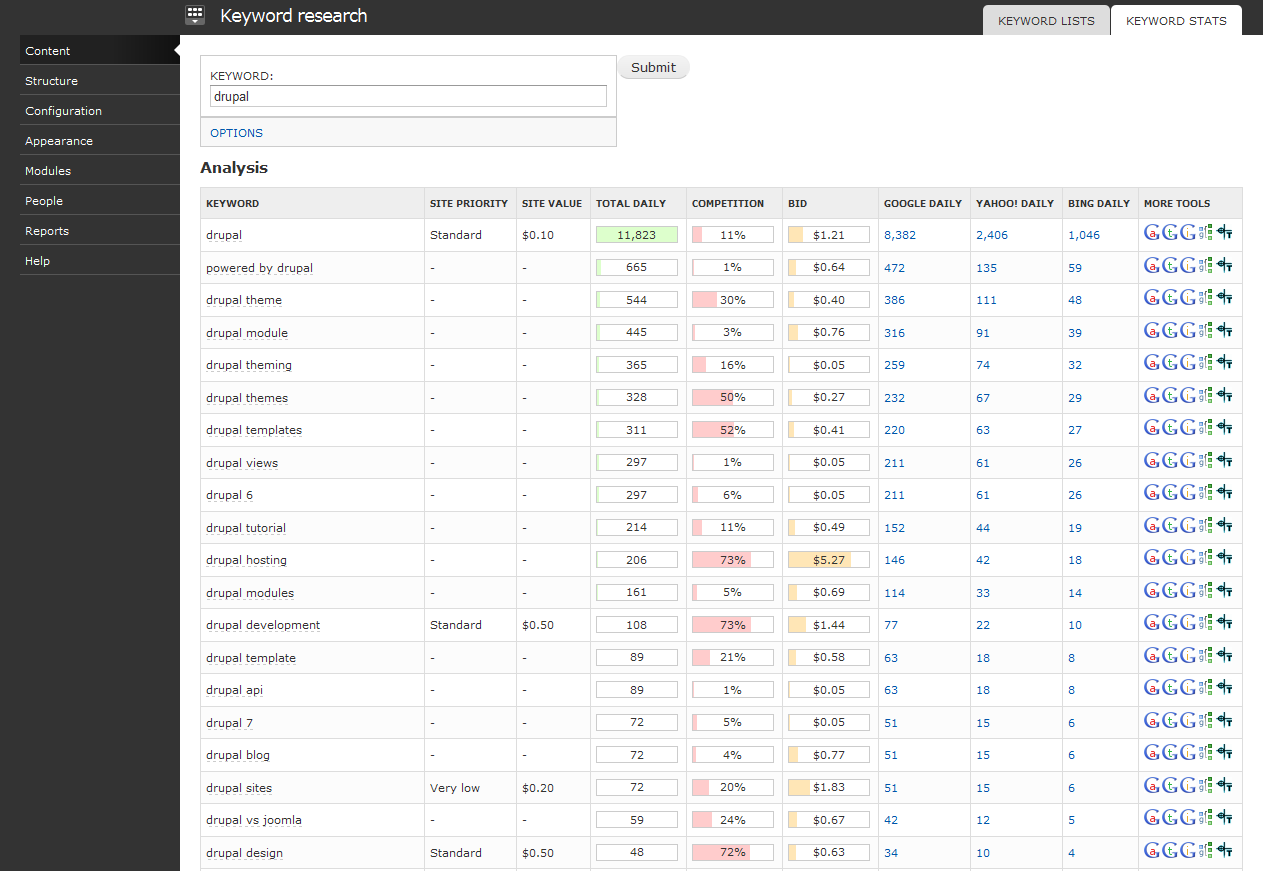Open the Reports admin menu item
Image resolution: width=1263 pixels, height=871 pixels.
pos(100,231)
